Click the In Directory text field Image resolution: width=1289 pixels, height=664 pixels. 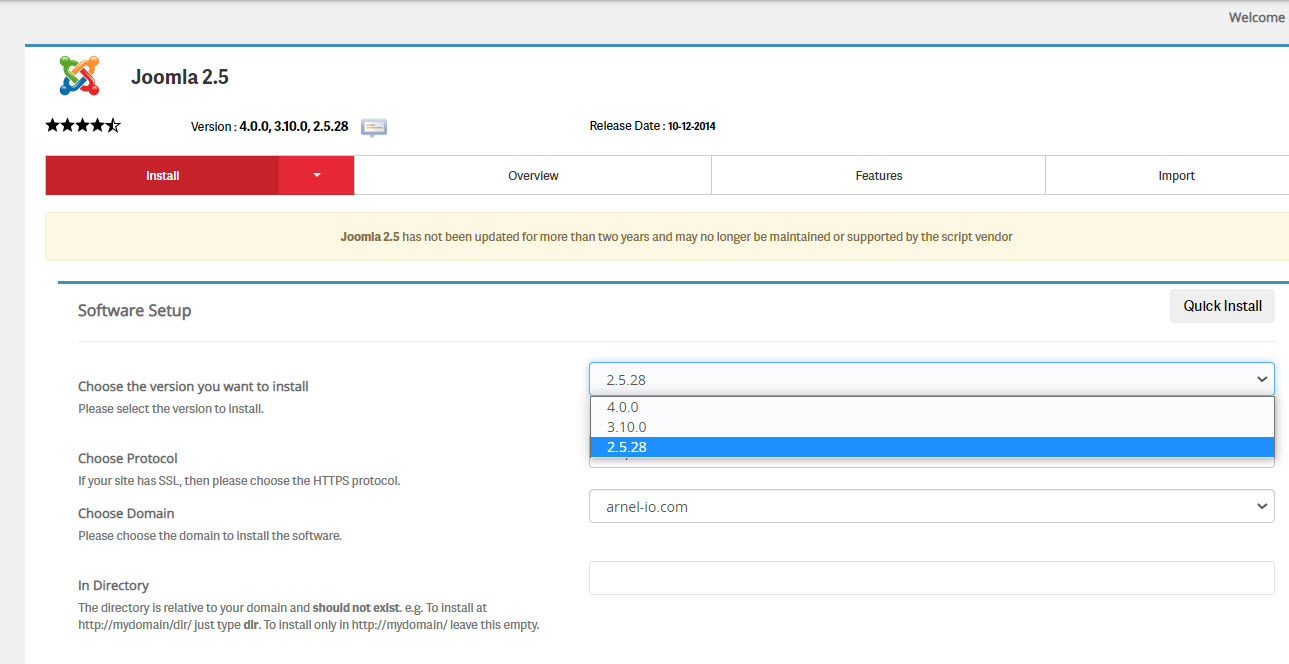pyautogui.click(x=931, y=578)
